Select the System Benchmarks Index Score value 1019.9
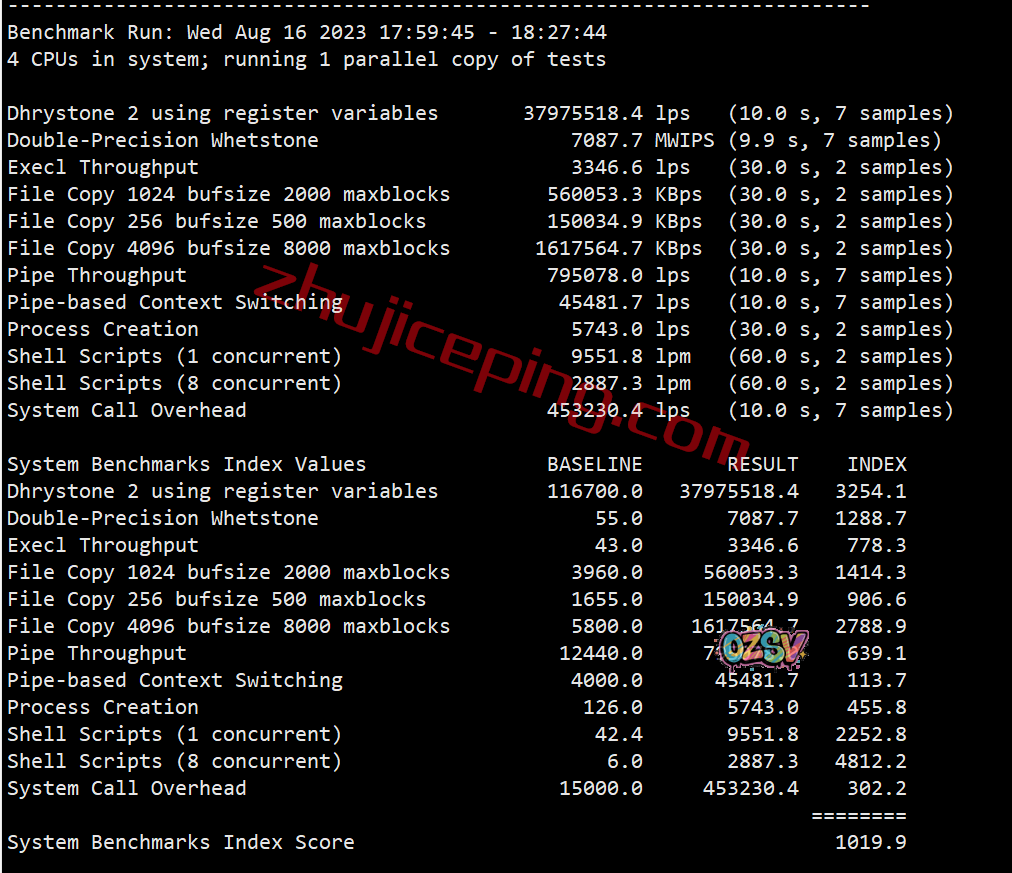The image size is (1012, 873). point(871,842)
